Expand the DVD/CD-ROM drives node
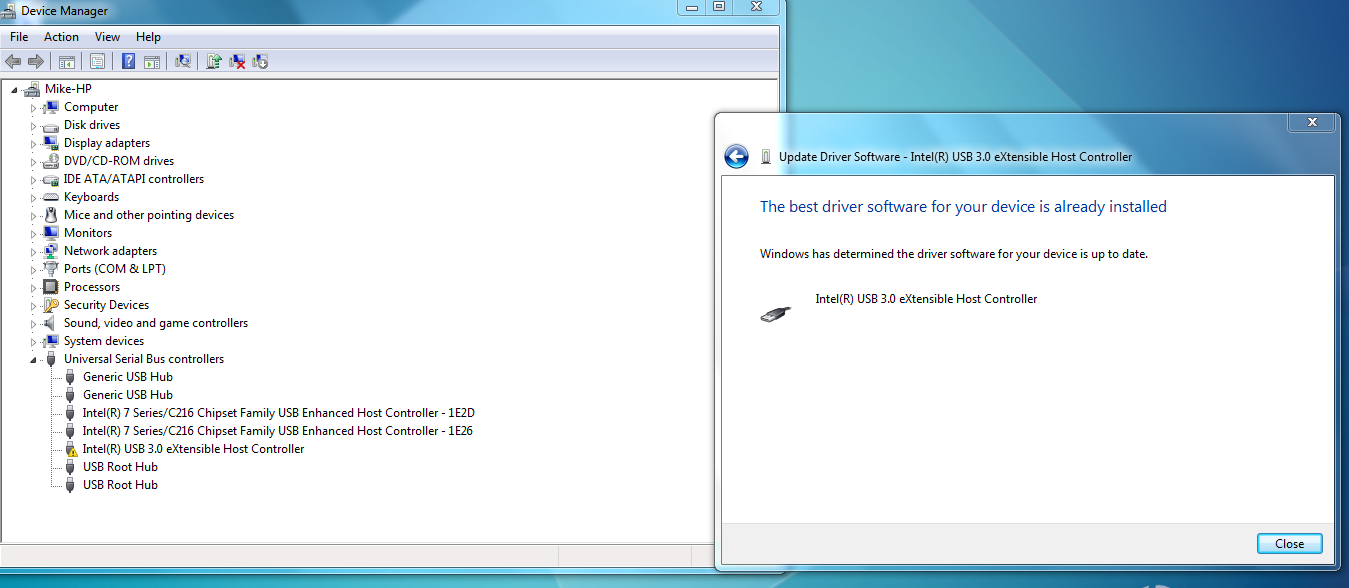The width and height of the screenshot is (1349, 588). (33, 161)
